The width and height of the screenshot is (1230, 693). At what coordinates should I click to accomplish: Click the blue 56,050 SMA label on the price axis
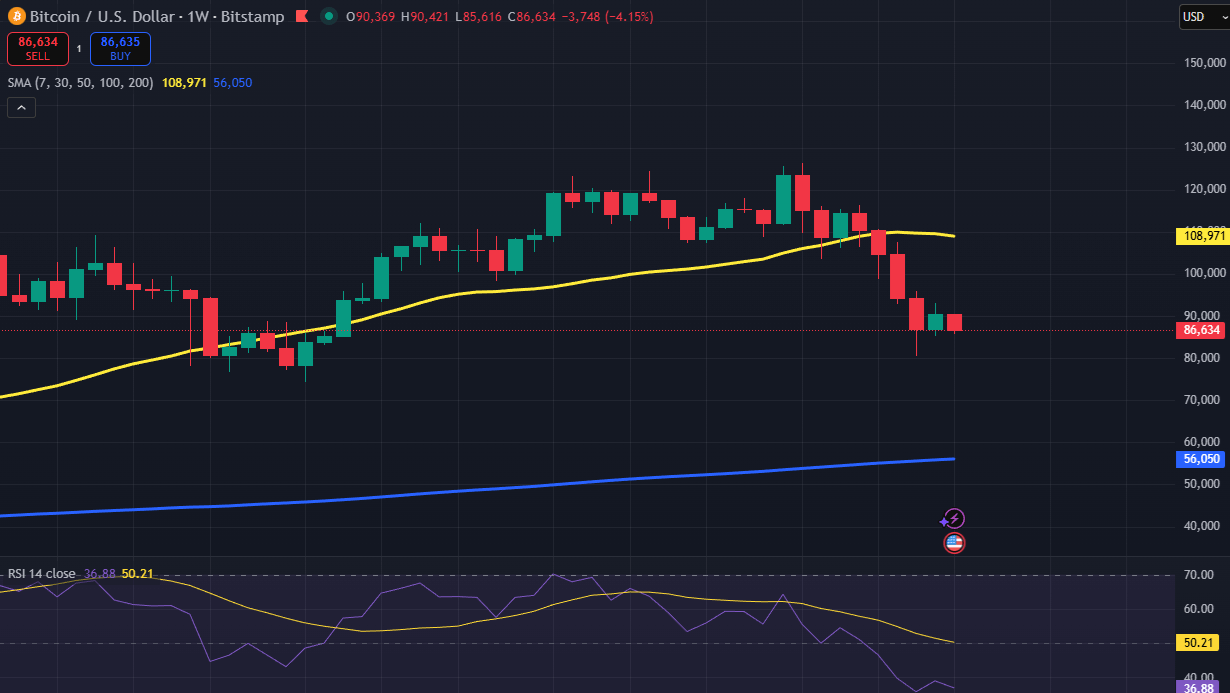(1200, 459)
